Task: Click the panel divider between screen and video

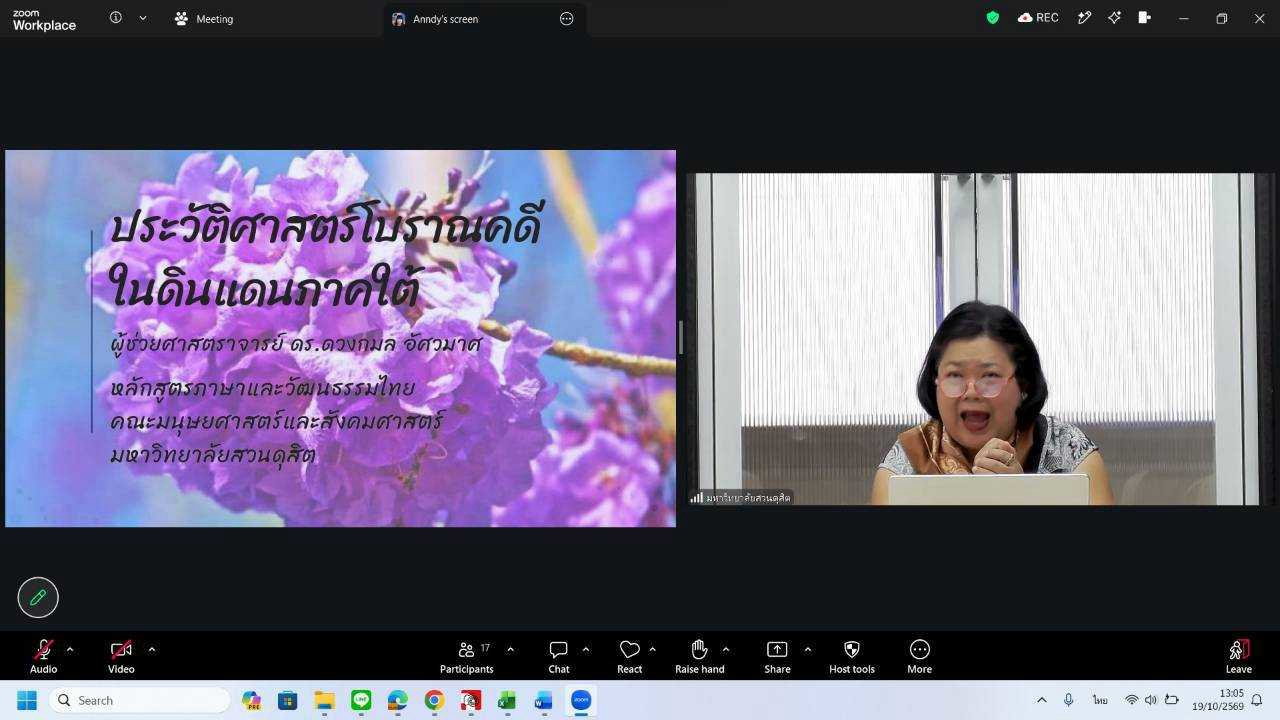Action: point(681,338)
